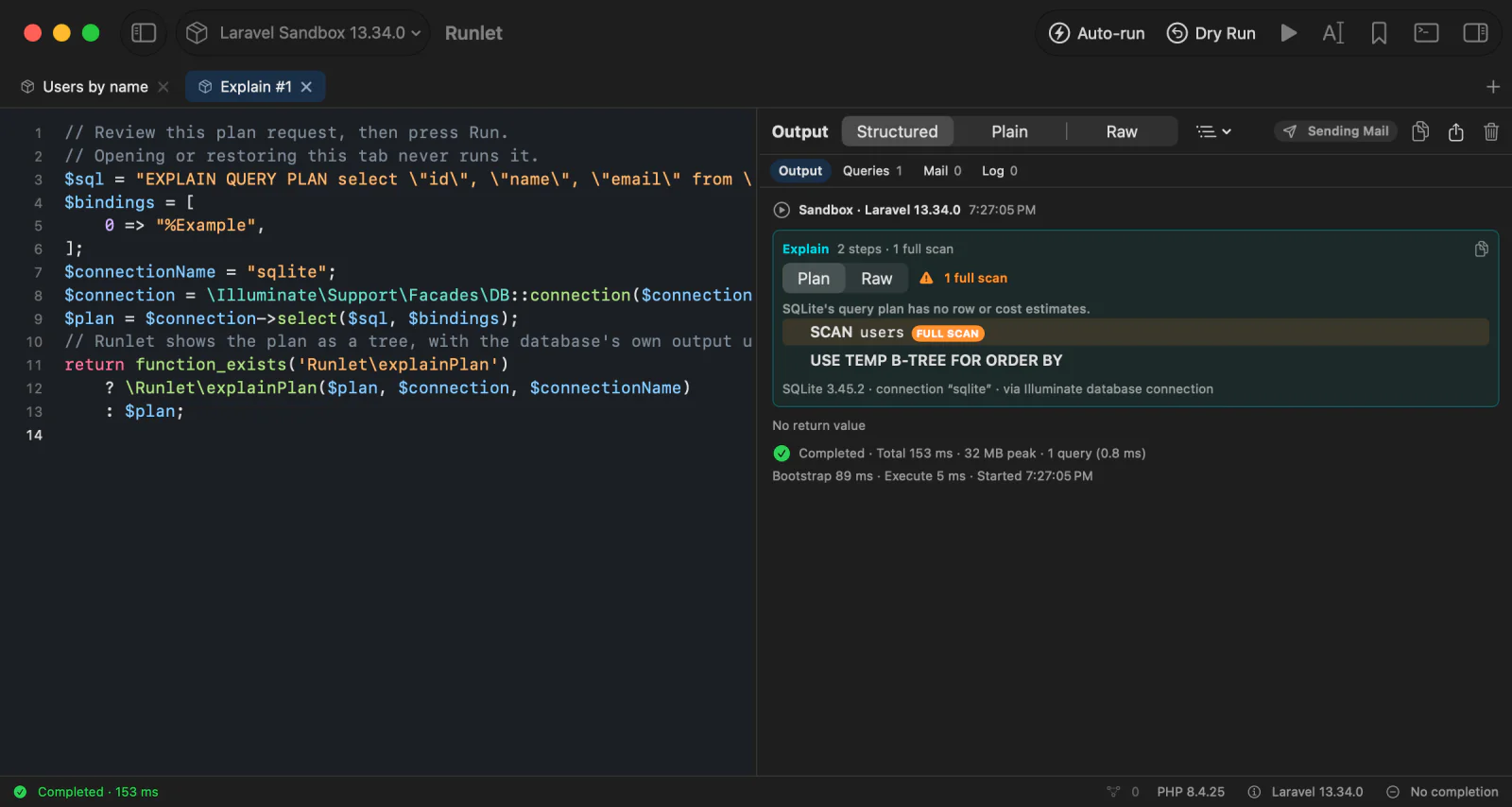Click the AI text formatting icon
The width and height of the screenshot is (1512, 807).
[1332, 33]
